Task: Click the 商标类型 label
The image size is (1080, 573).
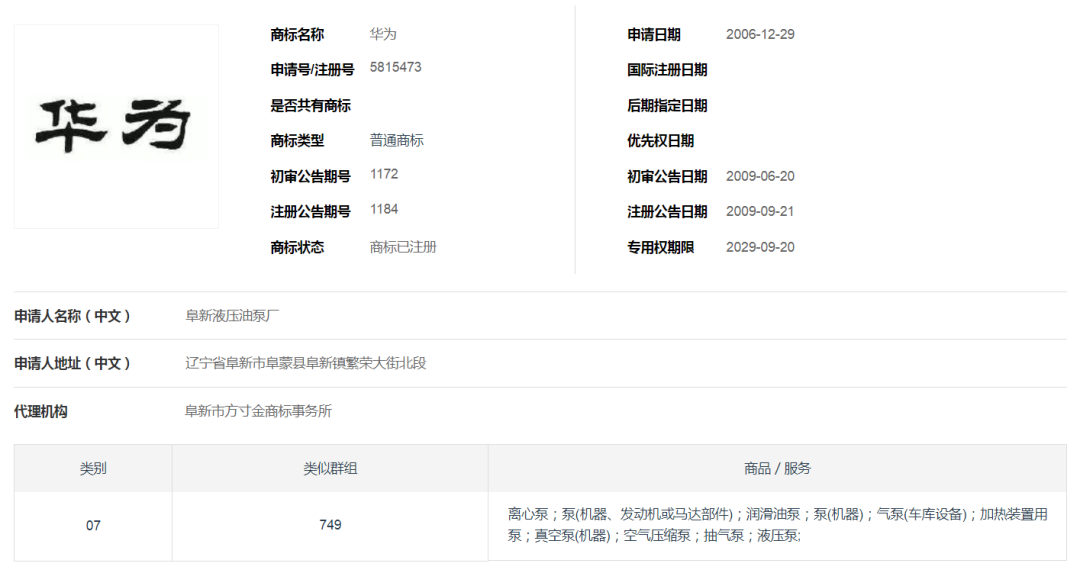Action: point(297,140)
